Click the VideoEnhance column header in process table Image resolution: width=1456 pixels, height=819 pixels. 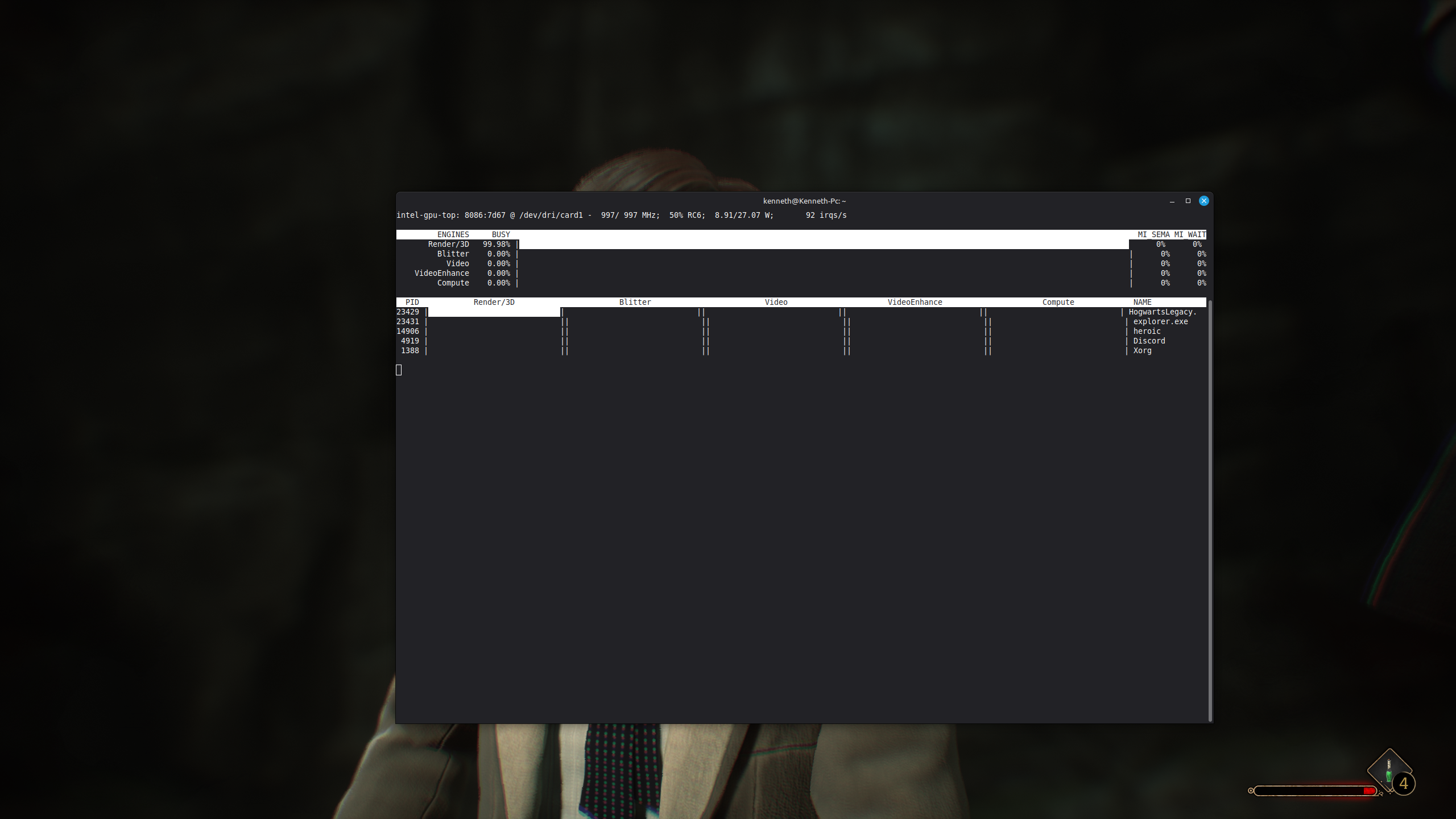pos(915,302)
